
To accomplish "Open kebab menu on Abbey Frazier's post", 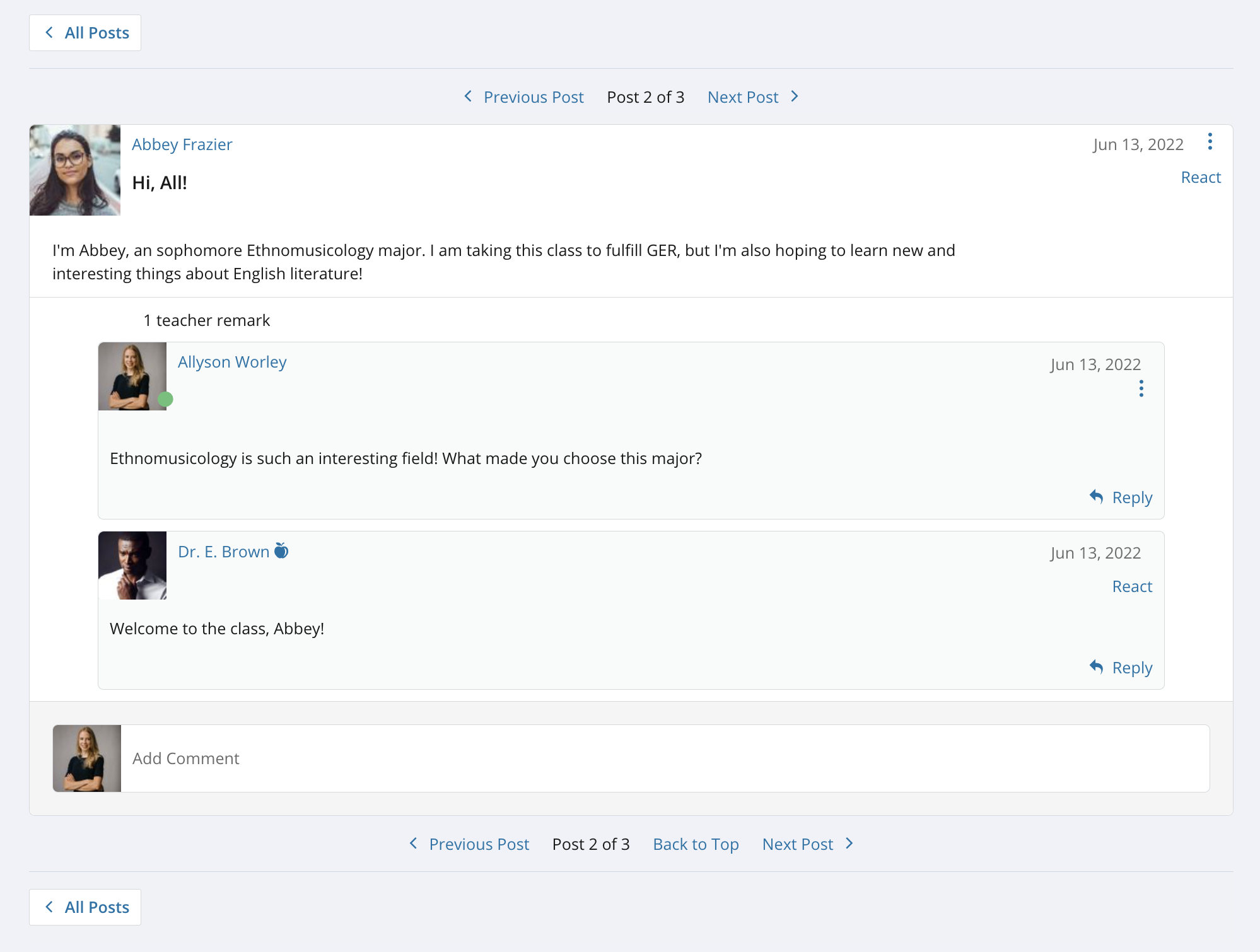I will 1210,141.
